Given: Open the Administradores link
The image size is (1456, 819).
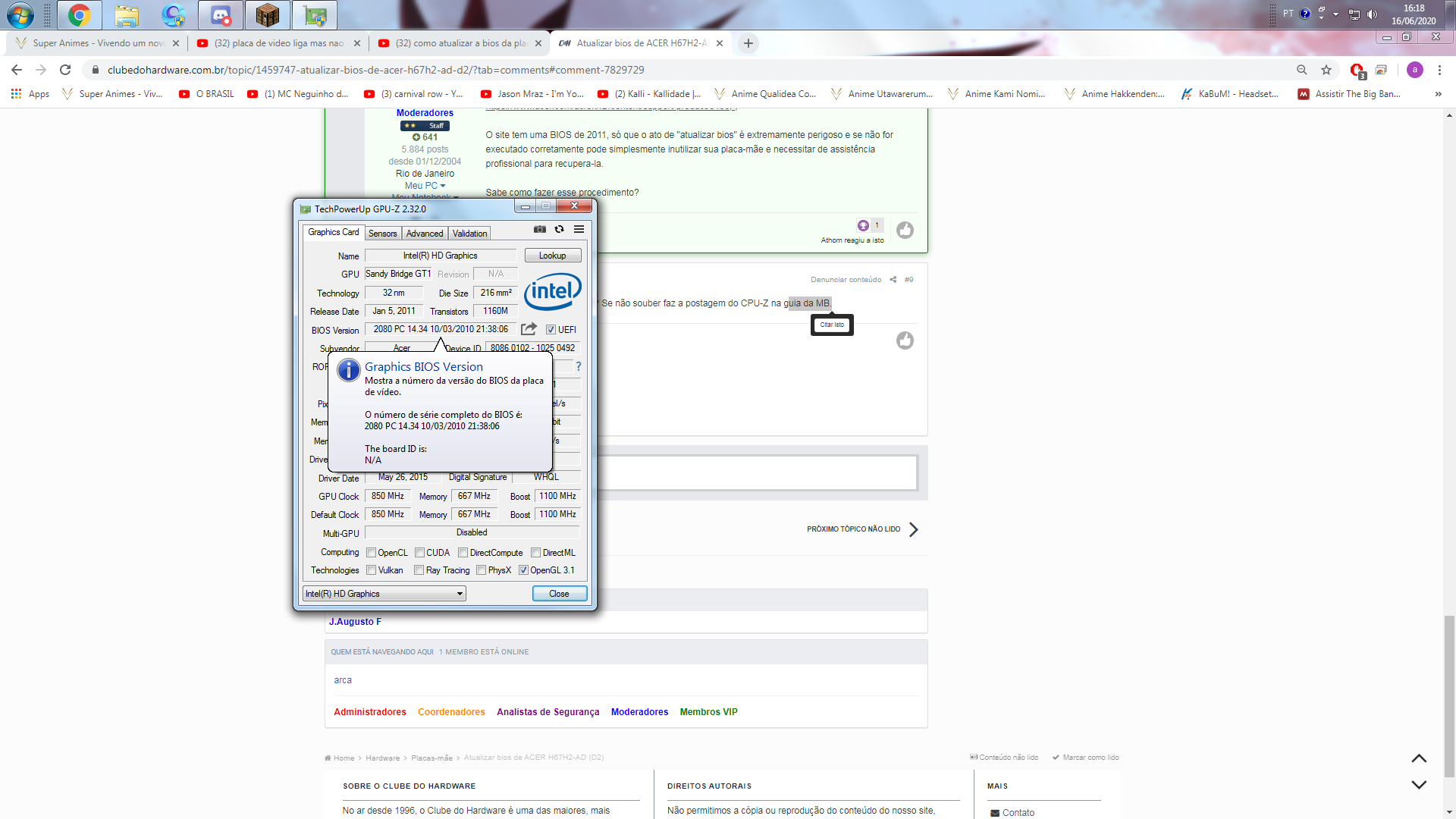Looking at the screenshot, I should (370, 712).
